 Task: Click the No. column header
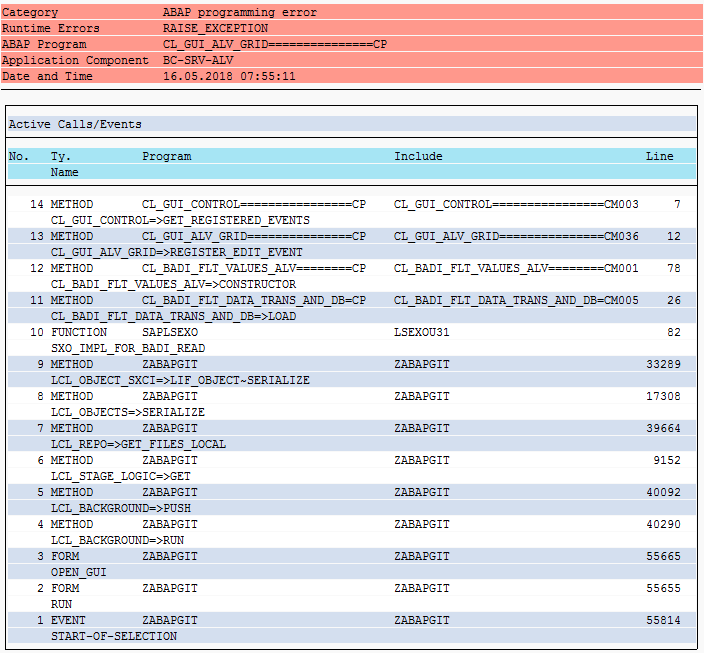[x=18, y=156]
